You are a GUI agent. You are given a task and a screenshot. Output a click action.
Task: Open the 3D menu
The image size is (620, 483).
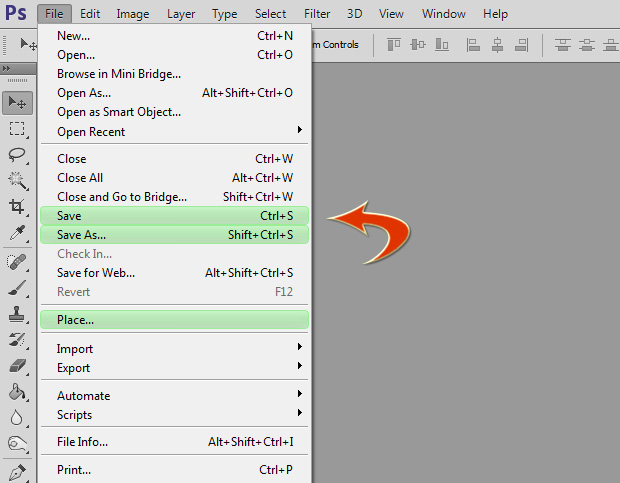point(355,14)
